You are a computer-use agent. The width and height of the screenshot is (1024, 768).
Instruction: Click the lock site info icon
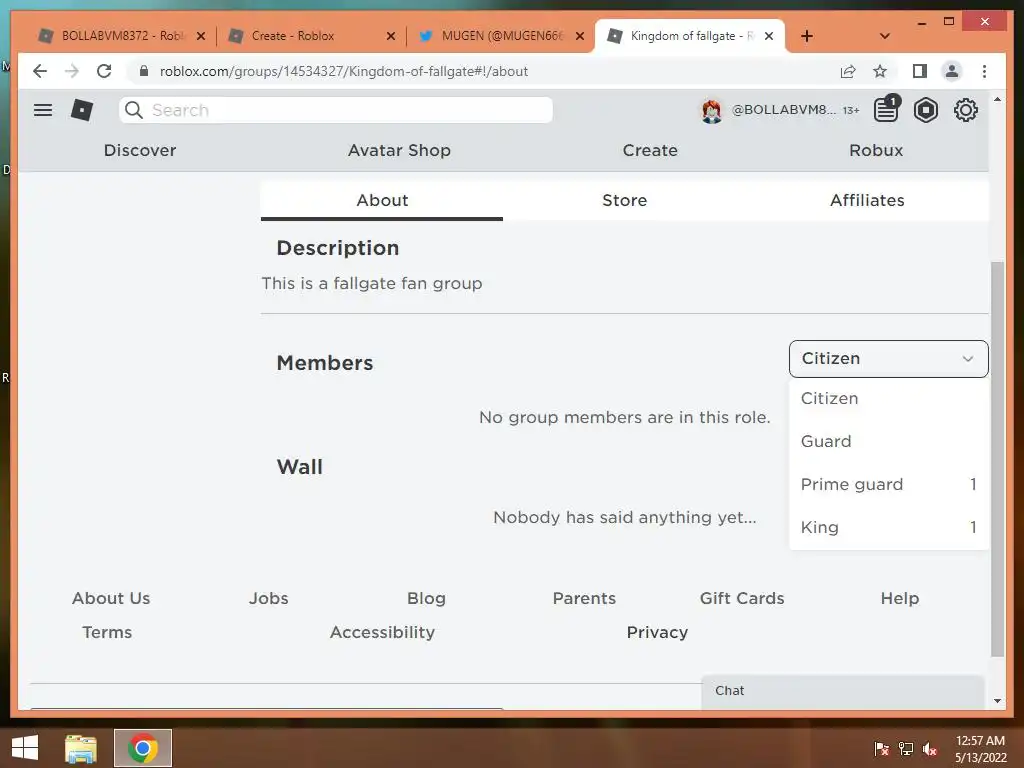tap(144, 71)
